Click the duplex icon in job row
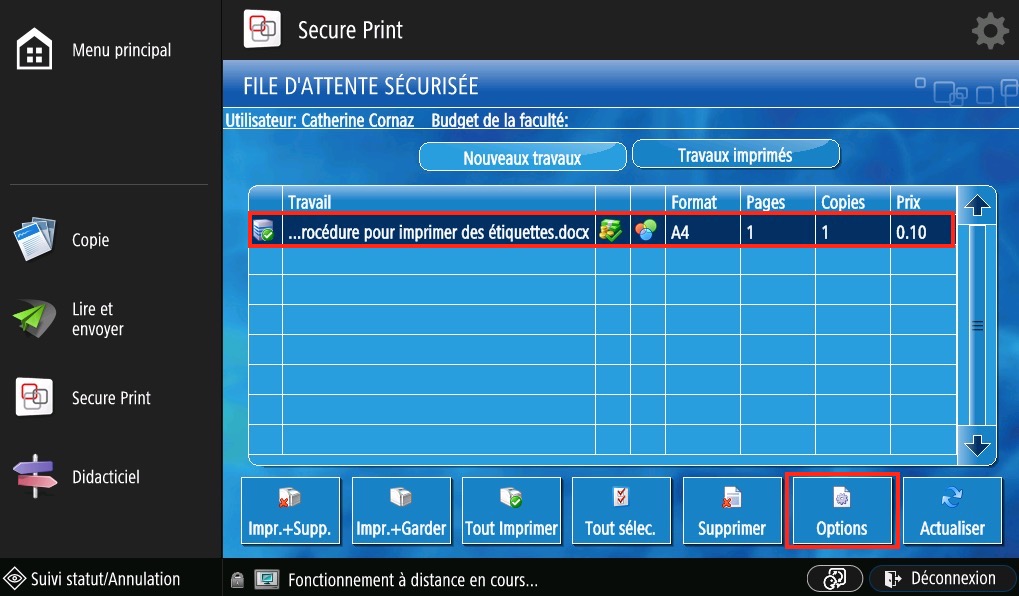Image resolution: width=1019 pixels, height=596 pixels. (x=610, y=232)
